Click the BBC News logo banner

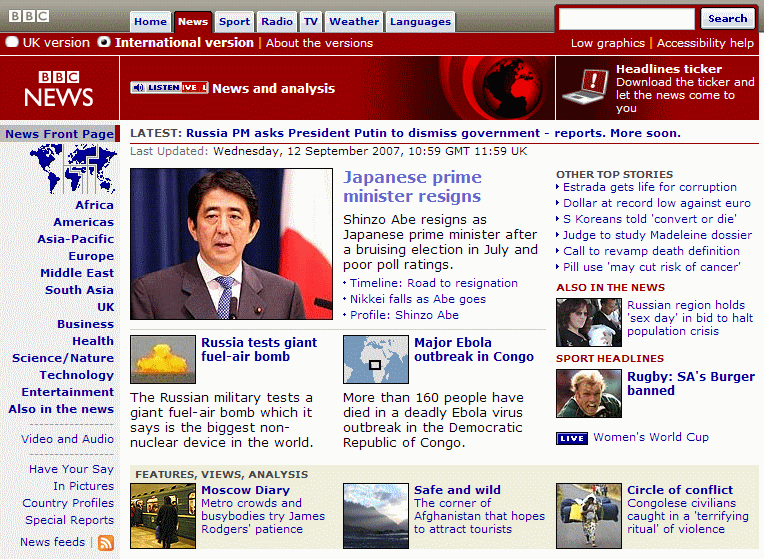59,88
